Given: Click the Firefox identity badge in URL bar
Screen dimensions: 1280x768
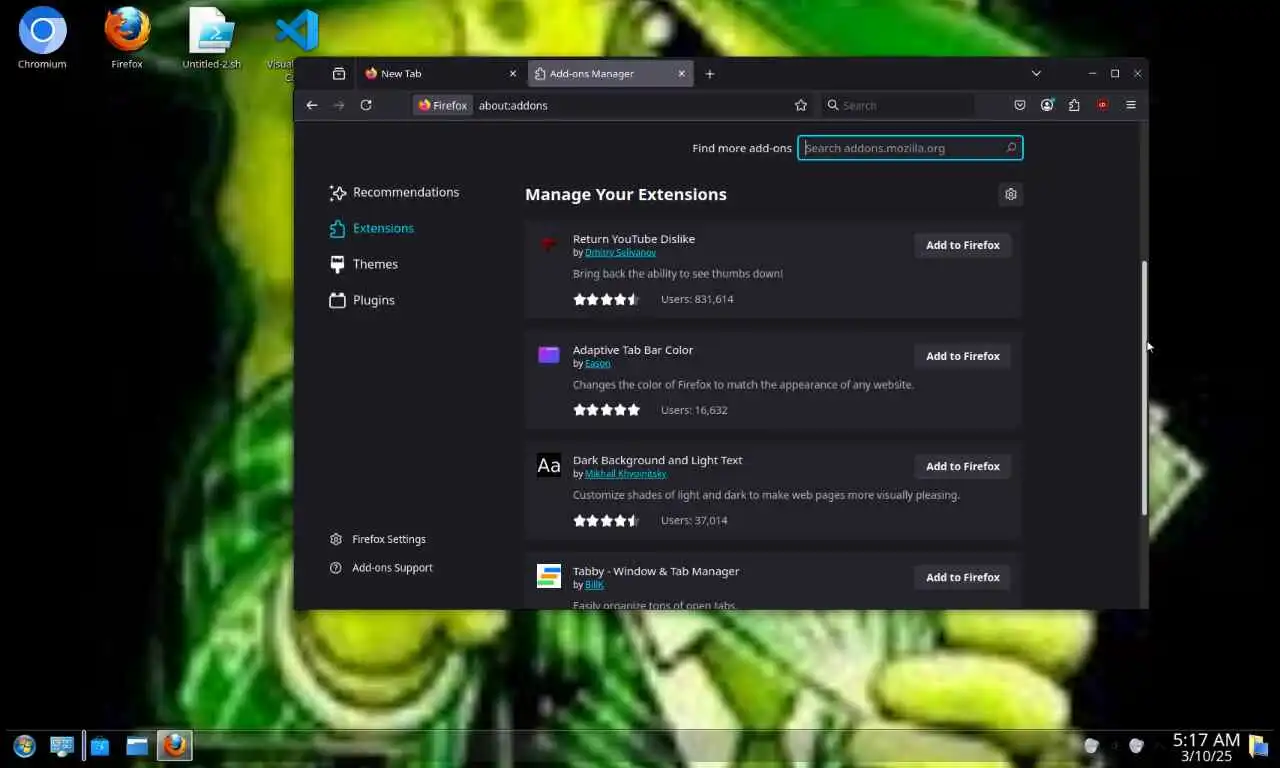Looking at the screenshot, I should [442, 105].
